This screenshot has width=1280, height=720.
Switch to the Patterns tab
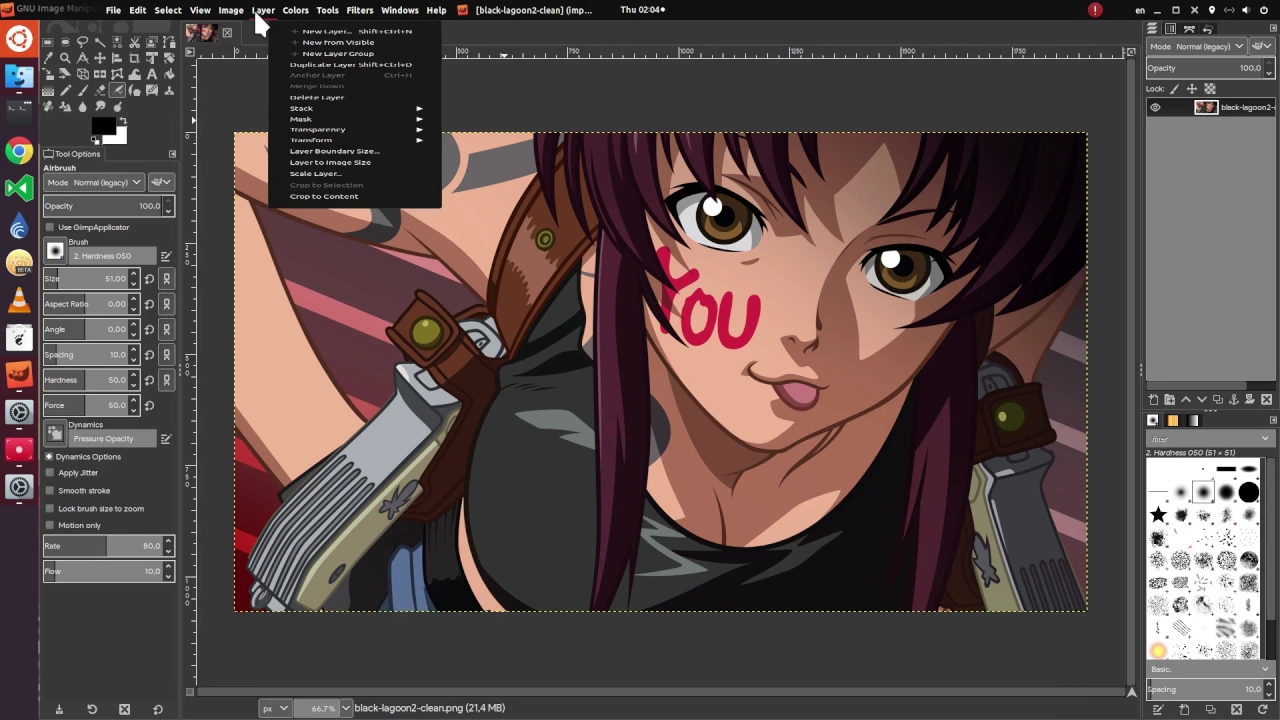1173,421
